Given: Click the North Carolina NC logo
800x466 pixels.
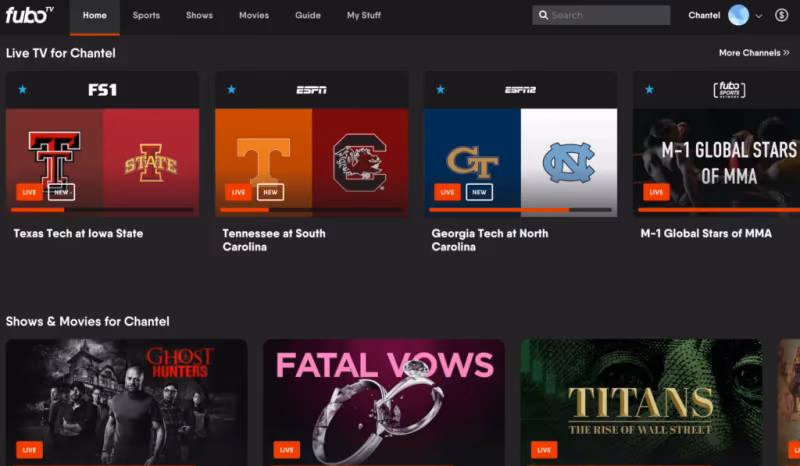Looking at the screenshot, I should point(569,162).
